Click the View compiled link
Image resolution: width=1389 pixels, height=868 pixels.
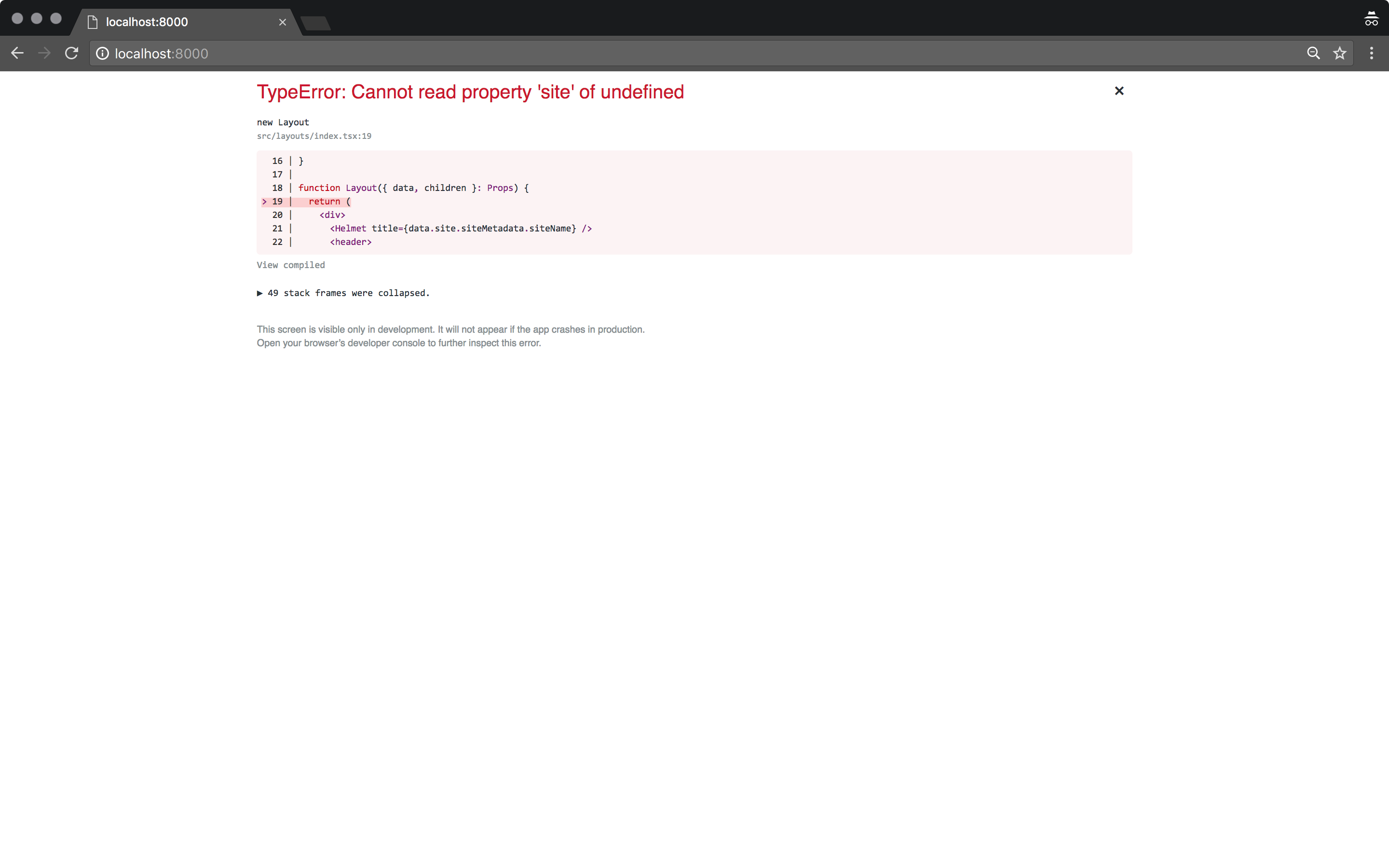[x=290, y=265]
